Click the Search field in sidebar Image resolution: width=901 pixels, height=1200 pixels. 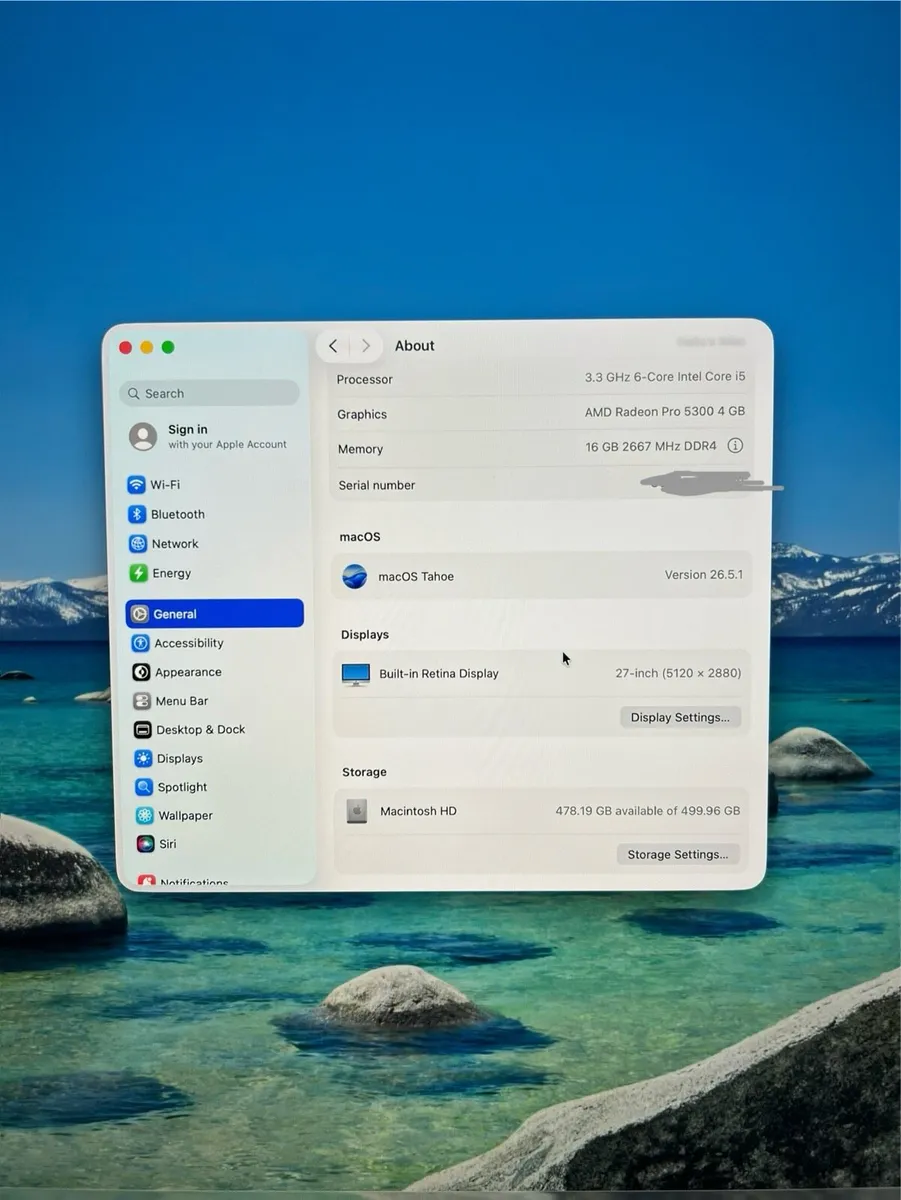click(x=209, y=393)
